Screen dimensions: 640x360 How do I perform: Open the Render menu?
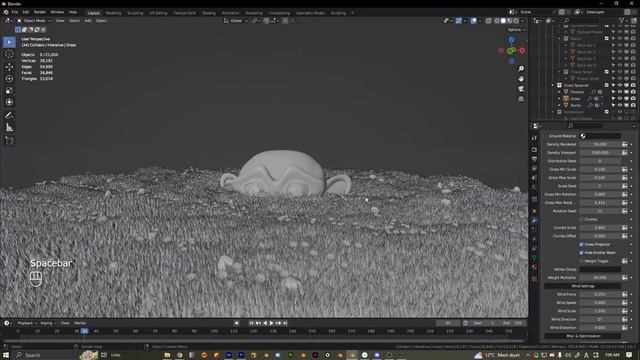40,12
